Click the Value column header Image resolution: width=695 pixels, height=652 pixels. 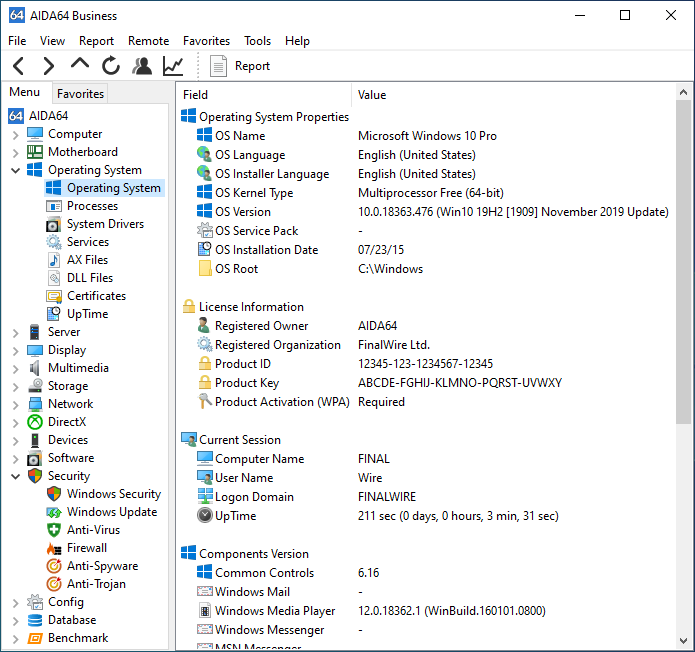pyautogui.click(x=372, y=95)
